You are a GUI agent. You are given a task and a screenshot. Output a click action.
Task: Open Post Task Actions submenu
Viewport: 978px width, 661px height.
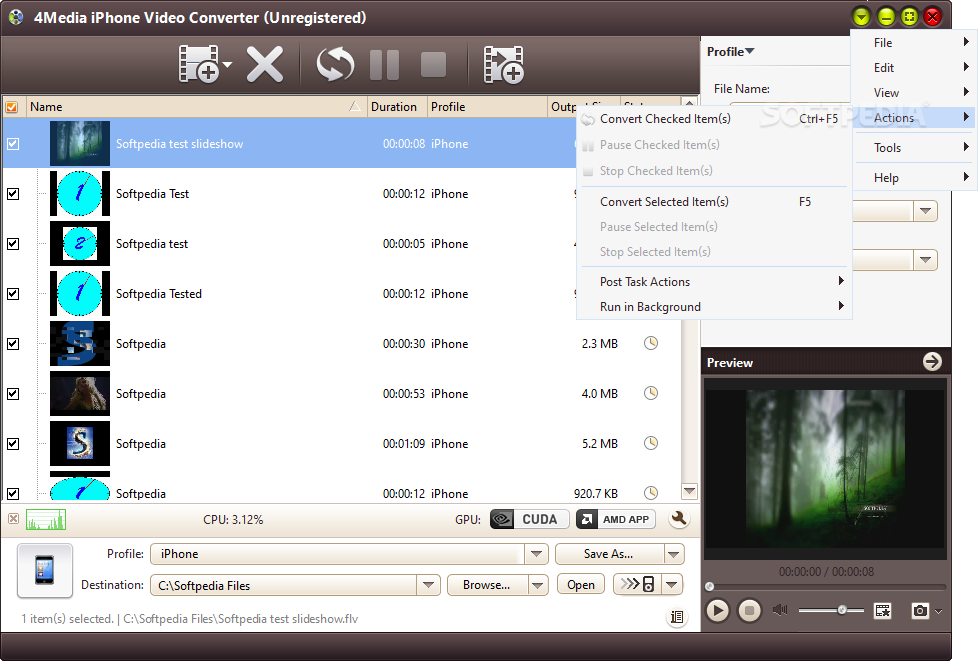(714, 281)
